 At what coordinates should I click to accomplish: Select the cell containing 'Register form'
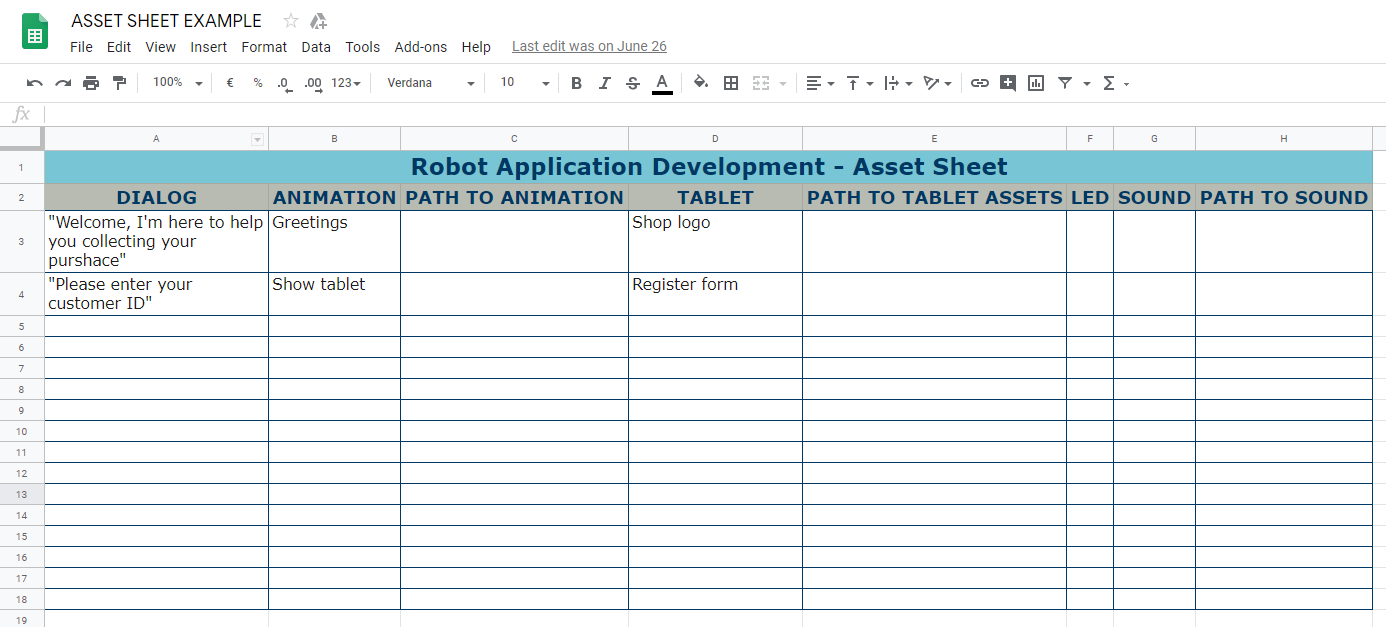tap(715, 294)
